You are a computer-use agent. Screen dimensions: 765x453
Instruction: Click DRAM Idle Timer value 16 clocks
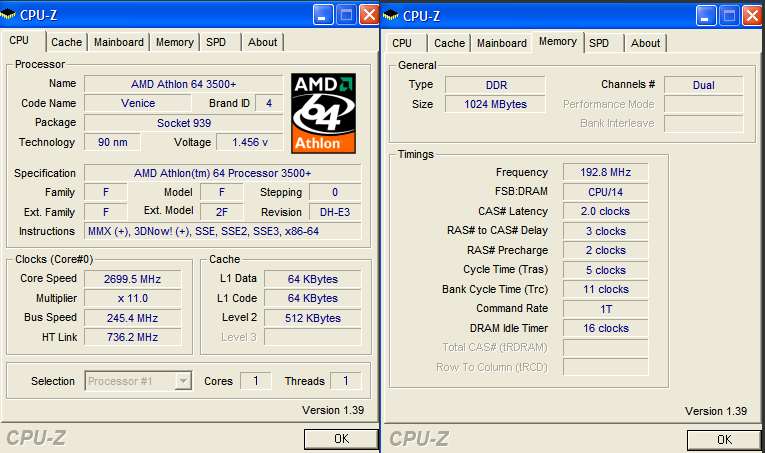click(605, 328)
